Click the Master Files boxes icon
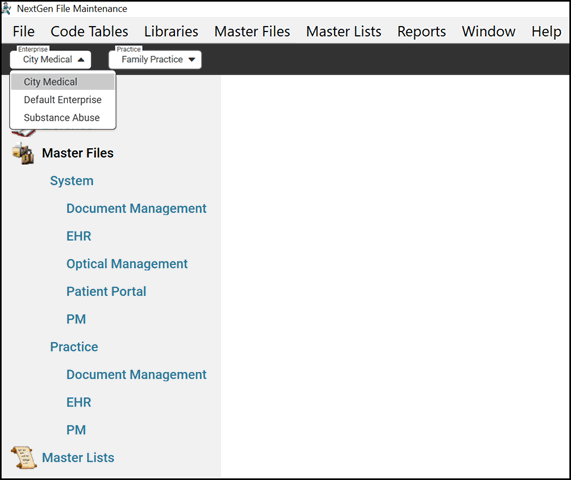This screenshot has width=571, height=480. [23, 154]
